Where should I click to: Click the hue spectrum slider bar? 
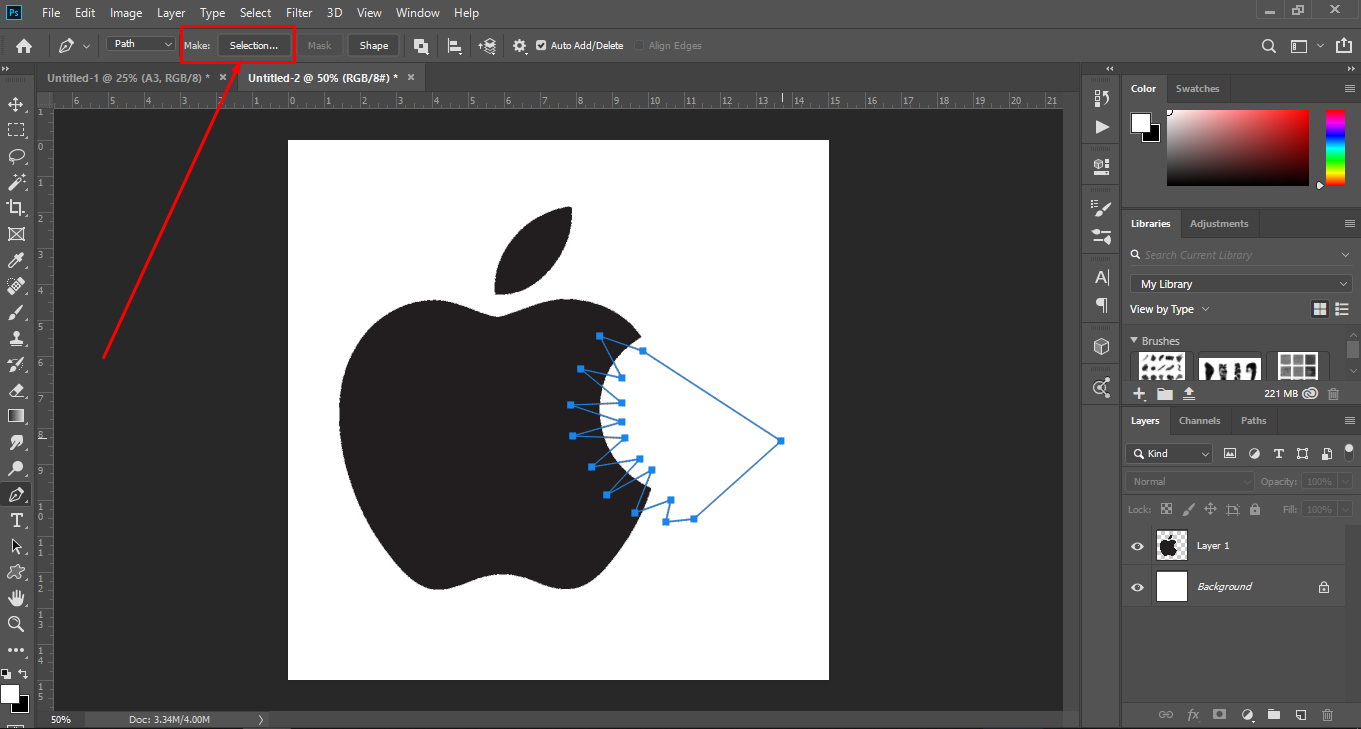pos(1335,148)
